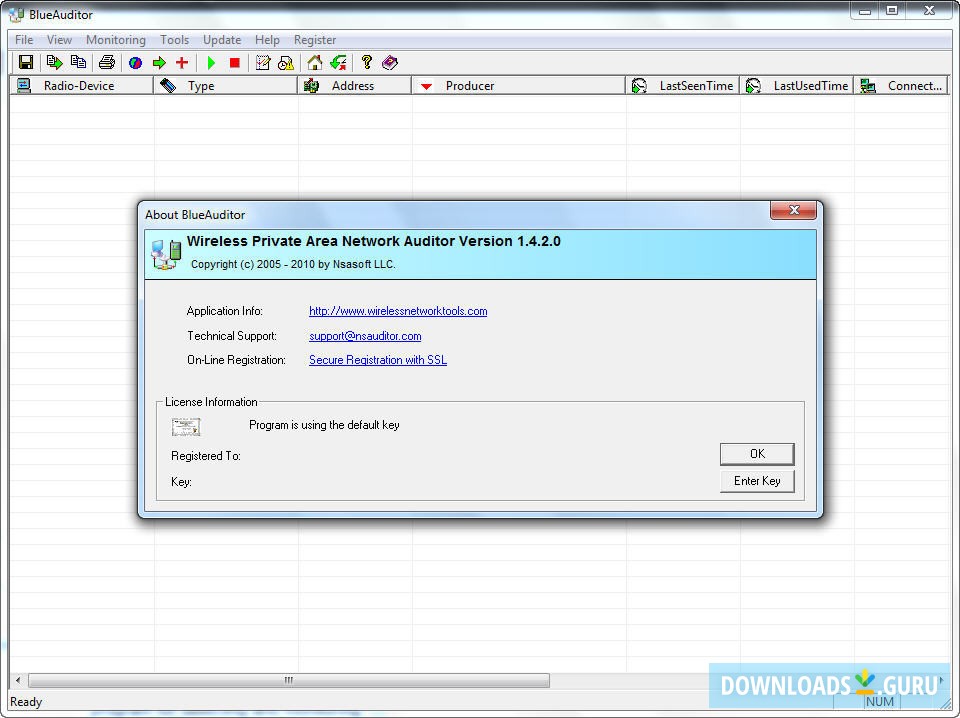
Task: Open the wirelessnetworktools.com link
Action: (398, 311)
